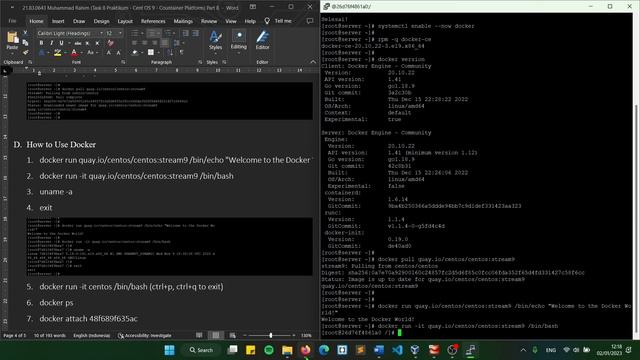Click the Comments icon in Word's title area
The image size is (640, 360).
click(310, 21)
